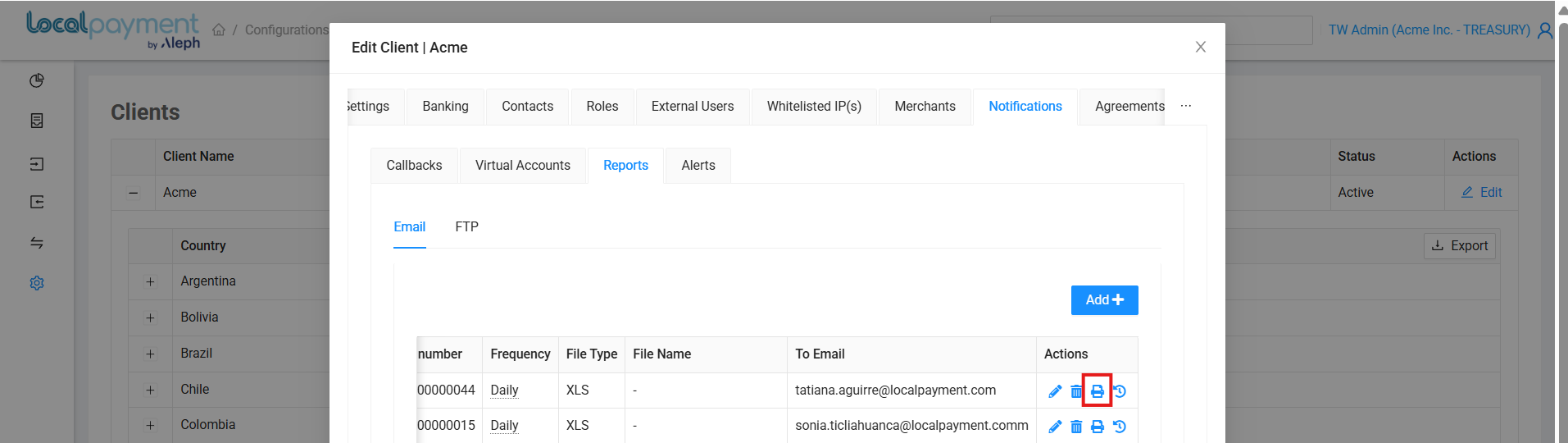1568x443 pixels.
Task: Click the printer icon in tatiana.aguirre row
Action: (1098, 391)
